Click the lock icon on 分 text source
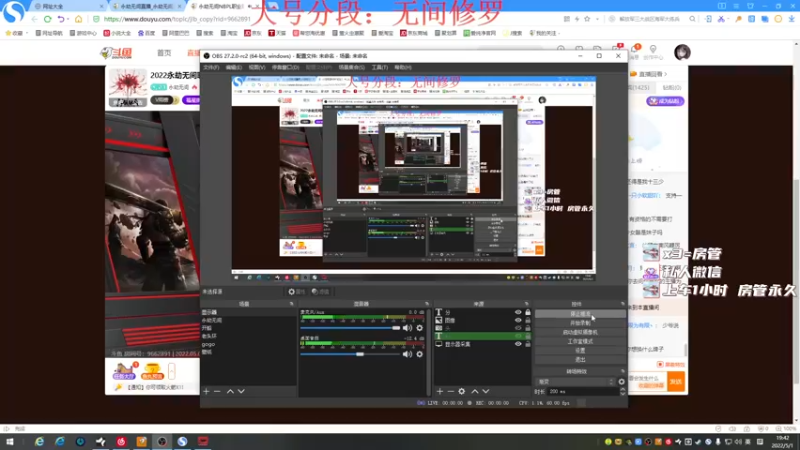 (x=528, y=312)
